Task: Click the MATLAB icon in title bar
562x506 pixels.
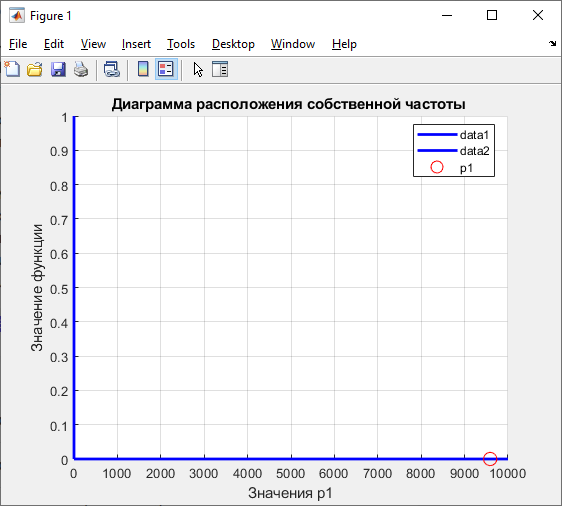Action: (x=17, y=16)
